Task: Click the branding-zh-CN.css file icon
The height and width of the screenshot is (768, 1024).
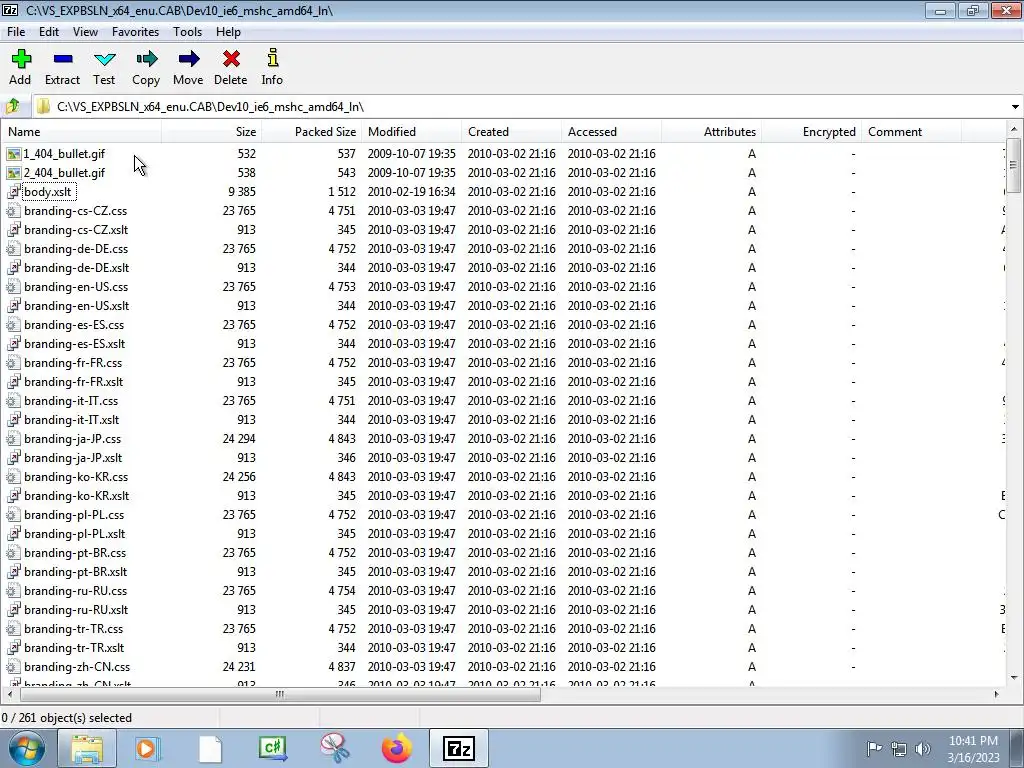Action: pyautogui.click(x=13, y=667)
